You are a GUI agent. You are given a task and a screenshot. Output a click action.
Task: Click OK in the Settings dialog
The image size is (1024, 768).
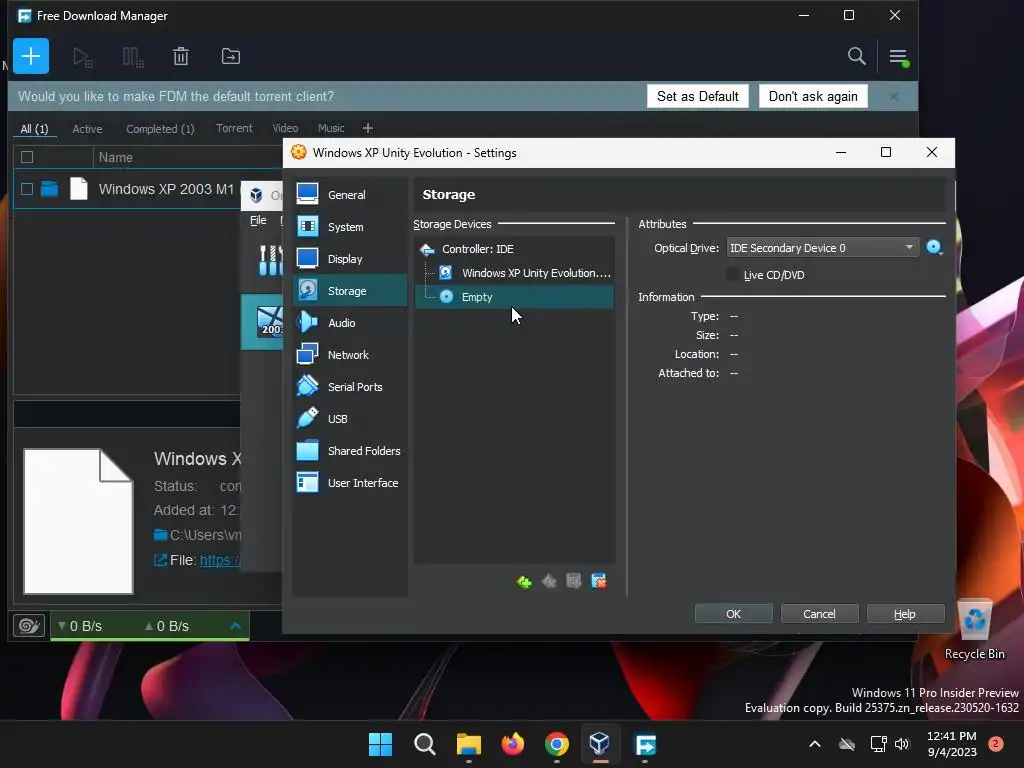tap(733, 614)
